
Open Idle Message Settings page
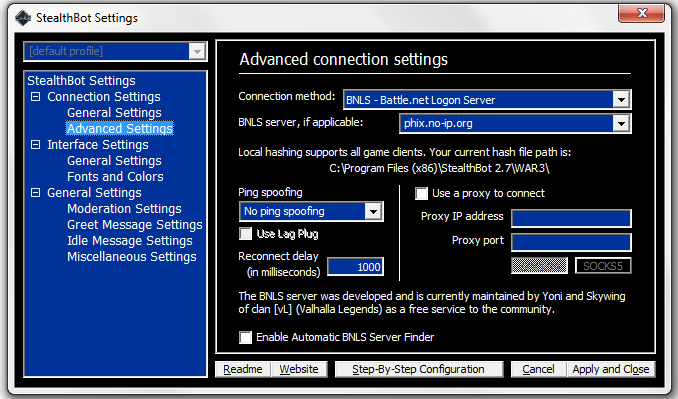pos(130,240)
